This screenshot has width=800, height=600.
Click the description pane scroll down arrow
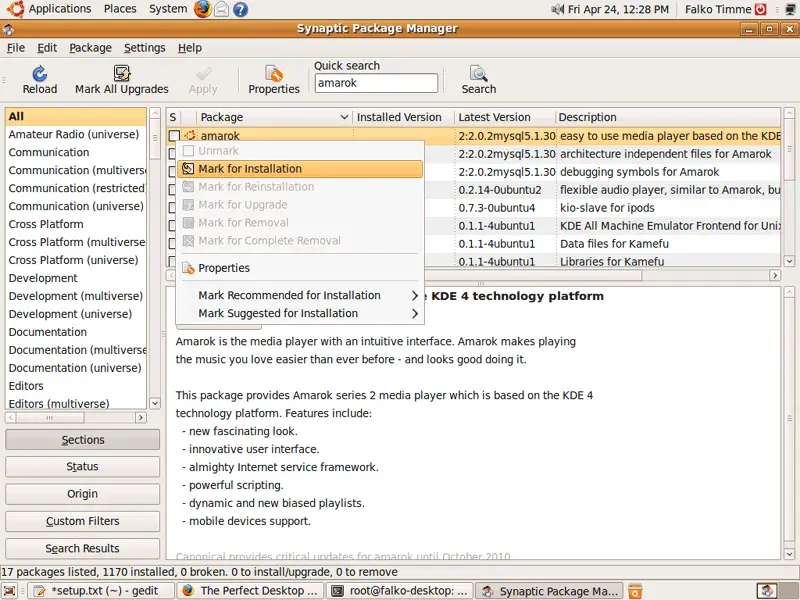pyautogui.click(x=788, y=554)
